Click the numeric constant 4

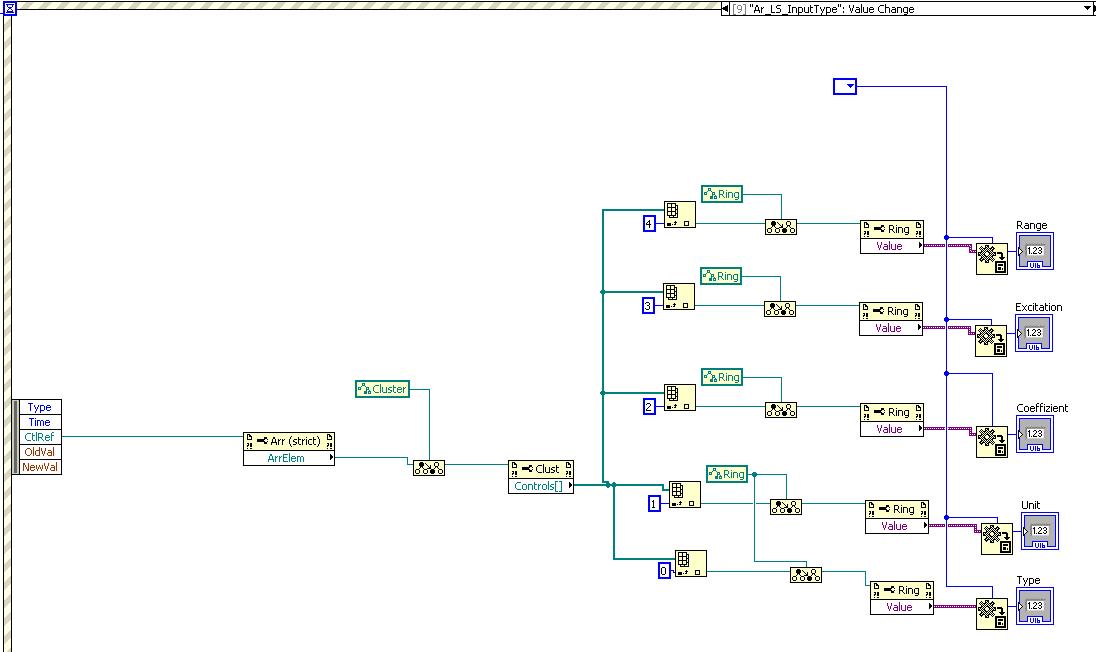click(649, 224)
